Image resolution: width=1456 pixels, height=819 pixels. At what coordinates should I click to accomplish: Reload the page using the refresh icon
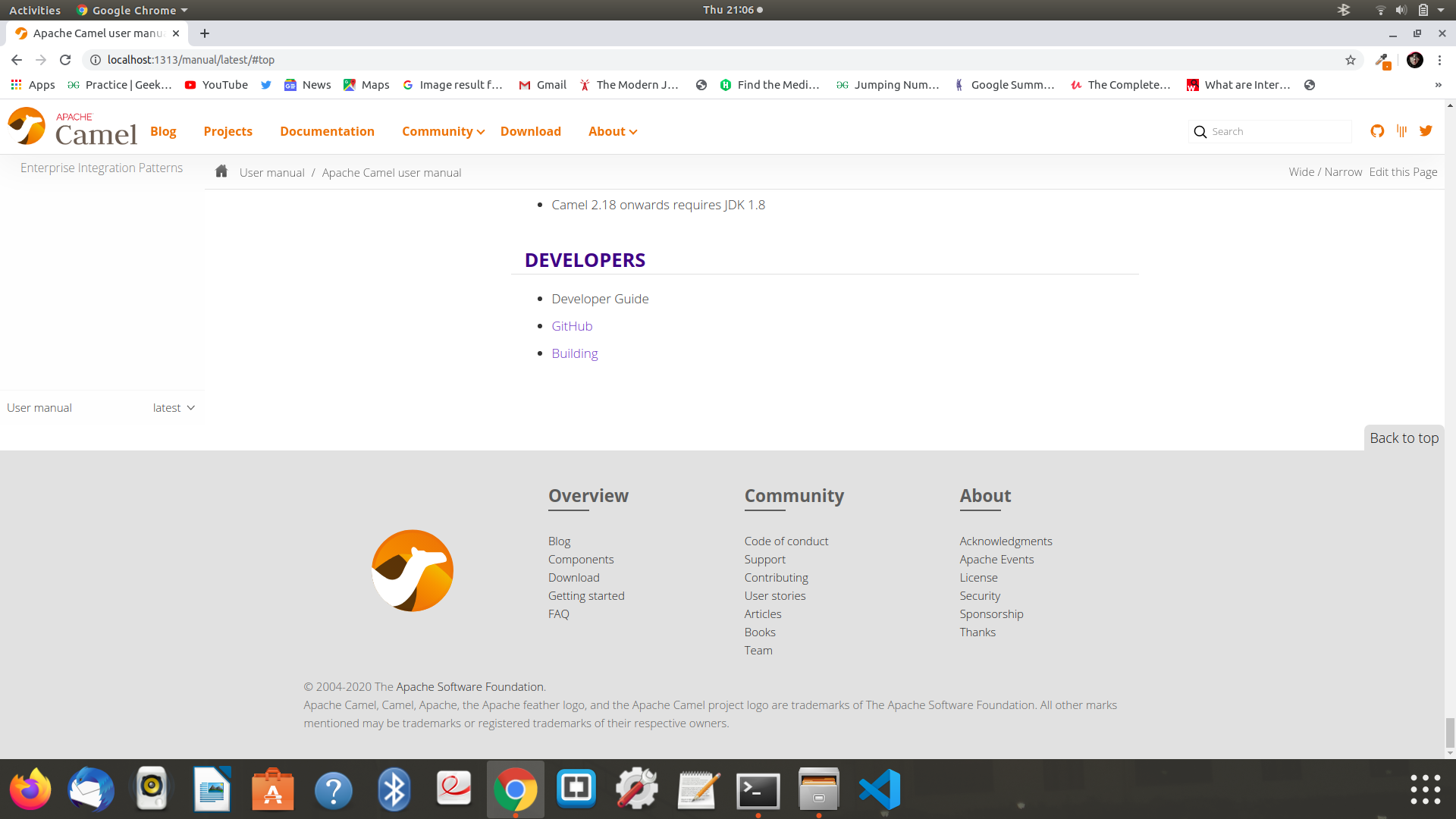coord(65,60)
